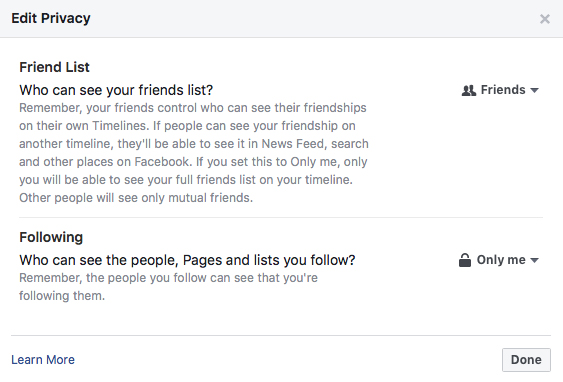563x382 pixels.
Task: Open the Learn More link
Action: 43,360
